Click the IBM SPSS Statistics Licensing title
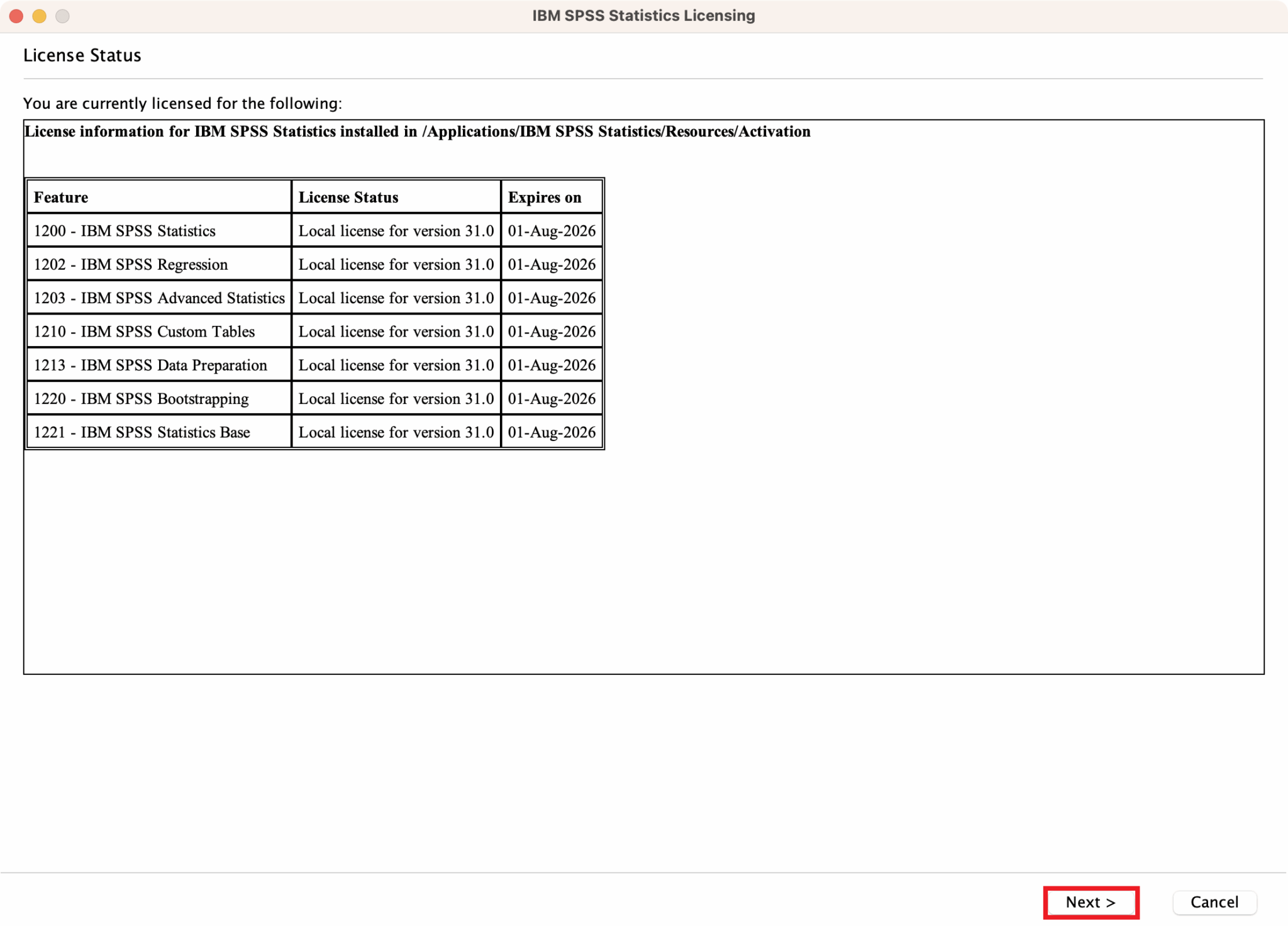Screen dimensions: 1288x926 click(x=643, y=15)
